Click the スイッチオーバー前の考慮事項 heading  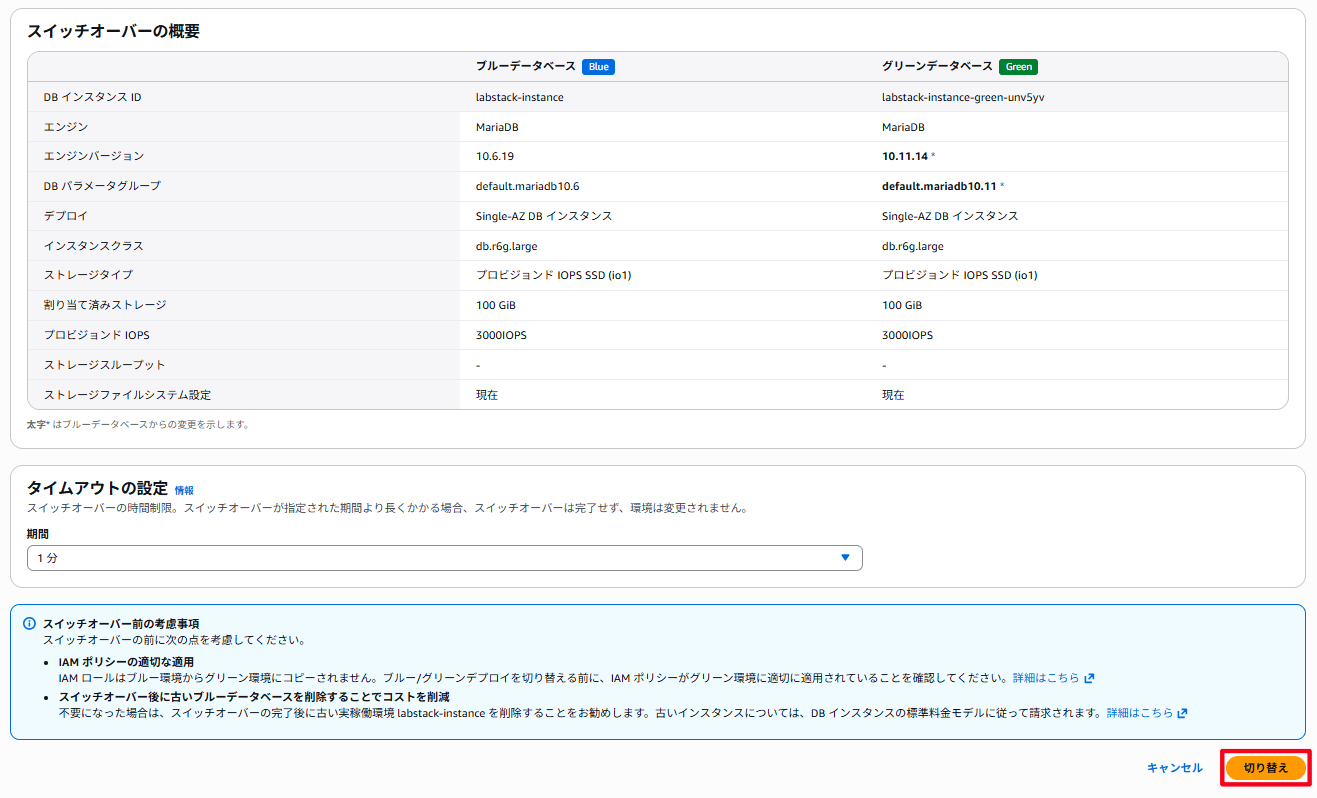120,623
